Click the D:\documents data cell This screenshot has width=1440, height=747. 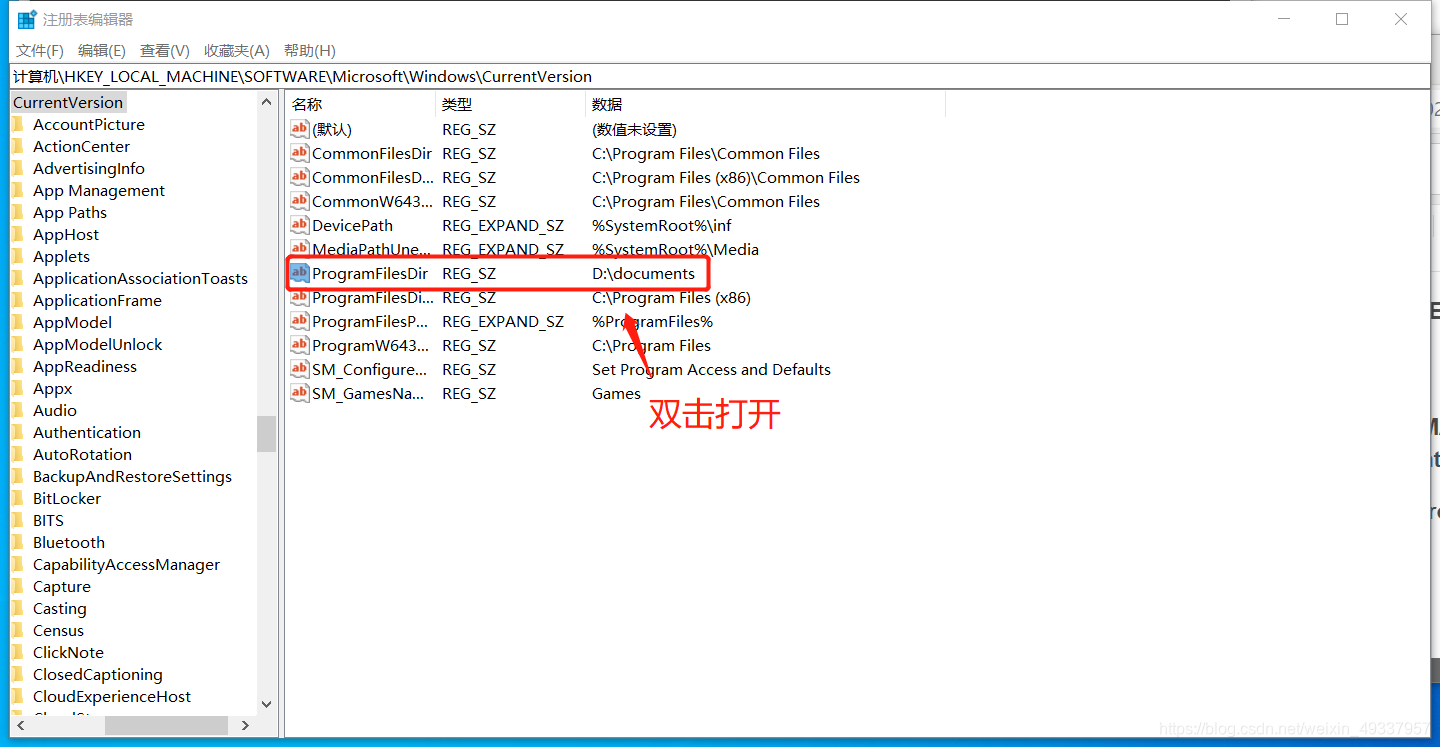643,274
